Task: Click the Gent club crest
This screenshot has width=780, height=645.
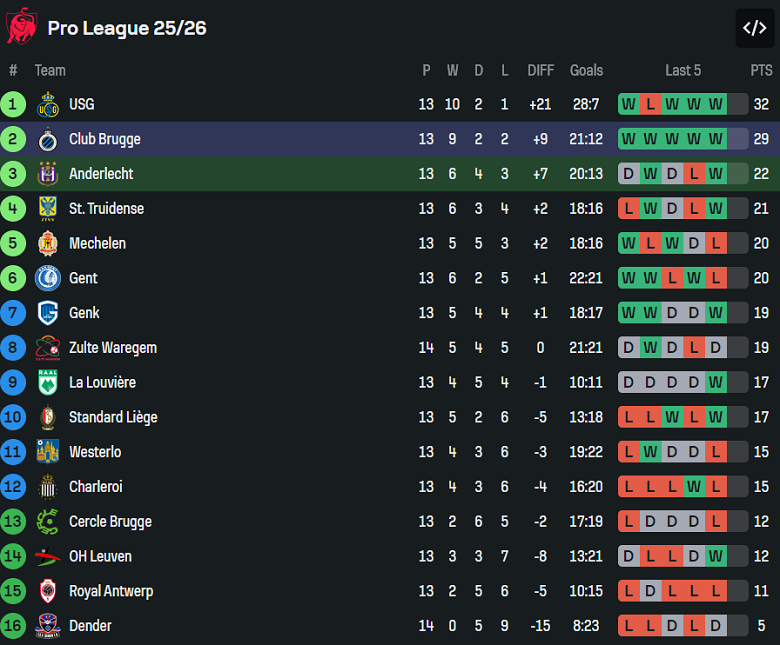Action: coord(48,278)
